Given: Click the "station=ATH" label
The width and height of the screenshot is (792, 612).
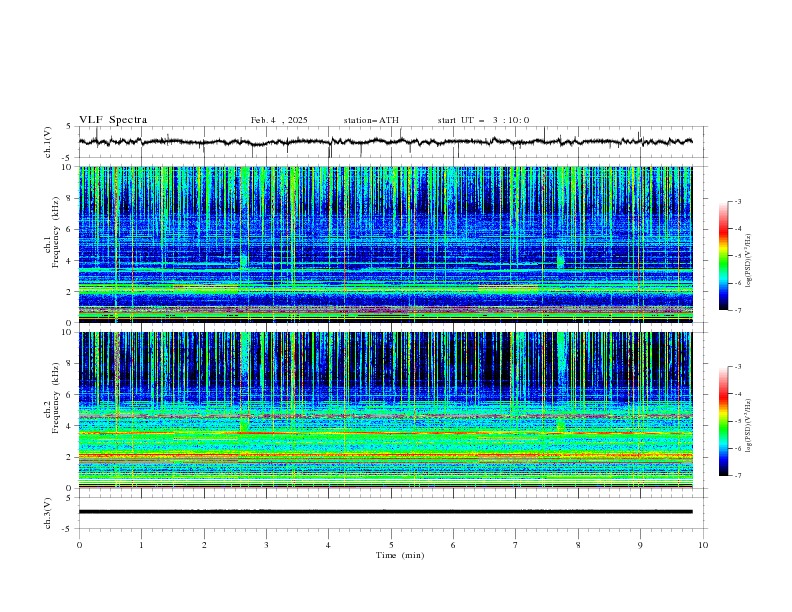Looking at the screenshot, I should point(371,120).
